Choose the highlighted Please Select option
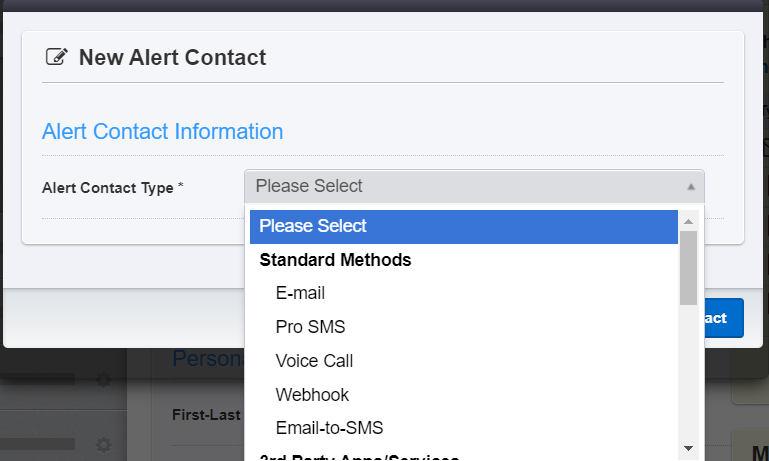The image size is (769, 461). click(x=313, y=226)
